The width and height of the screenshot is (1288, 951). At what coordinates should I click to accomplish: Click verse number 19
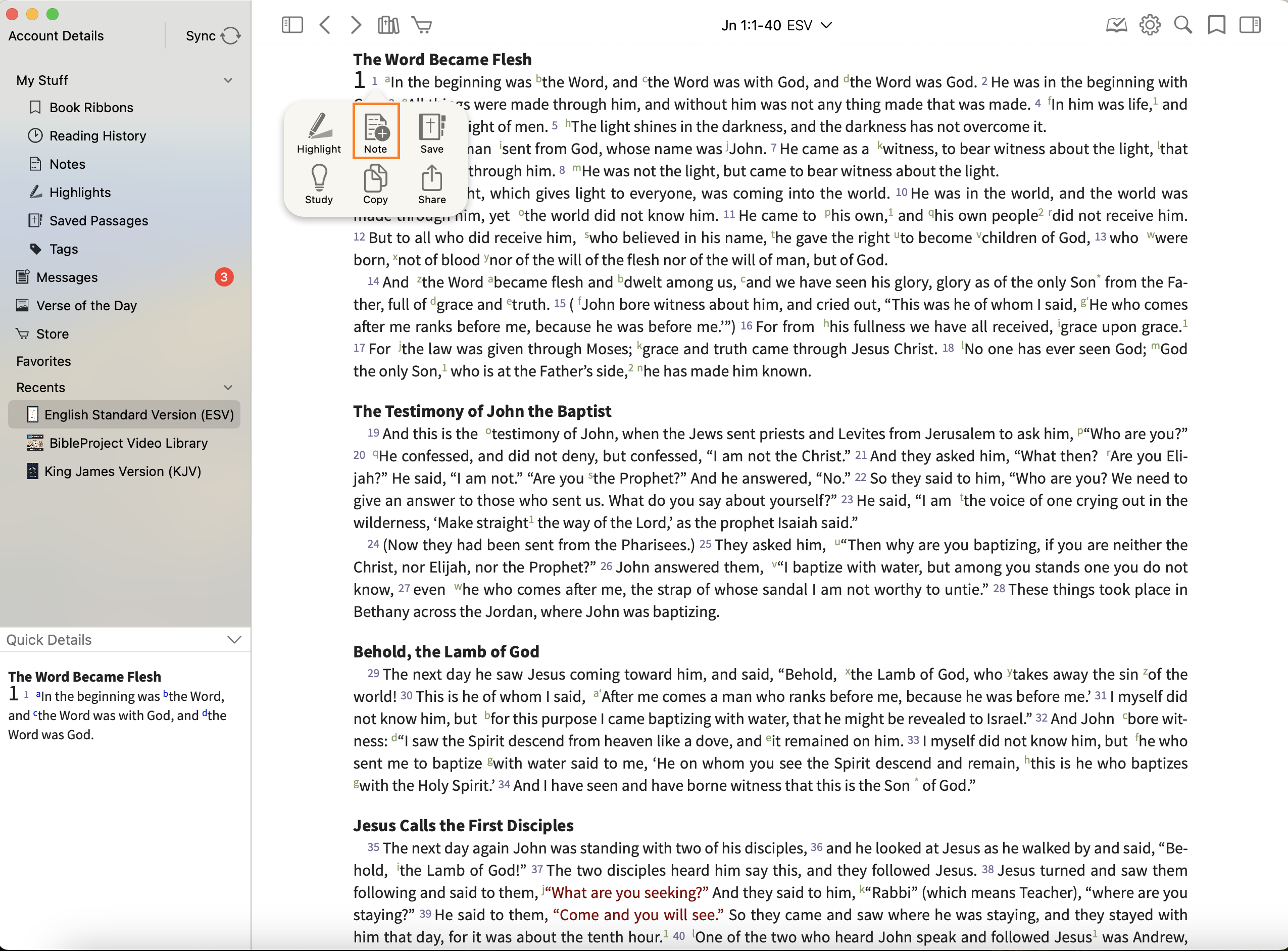pos(373,433)
